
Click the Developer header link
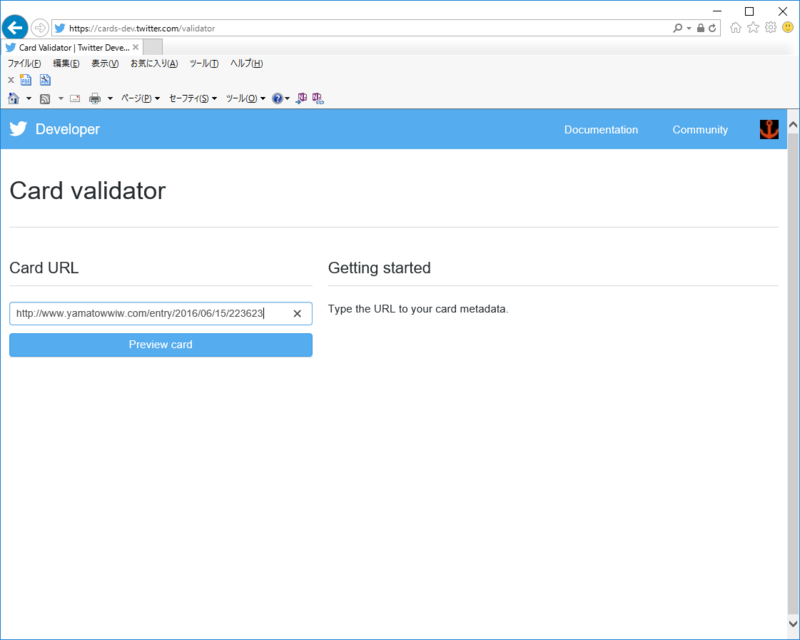(67, 129)
